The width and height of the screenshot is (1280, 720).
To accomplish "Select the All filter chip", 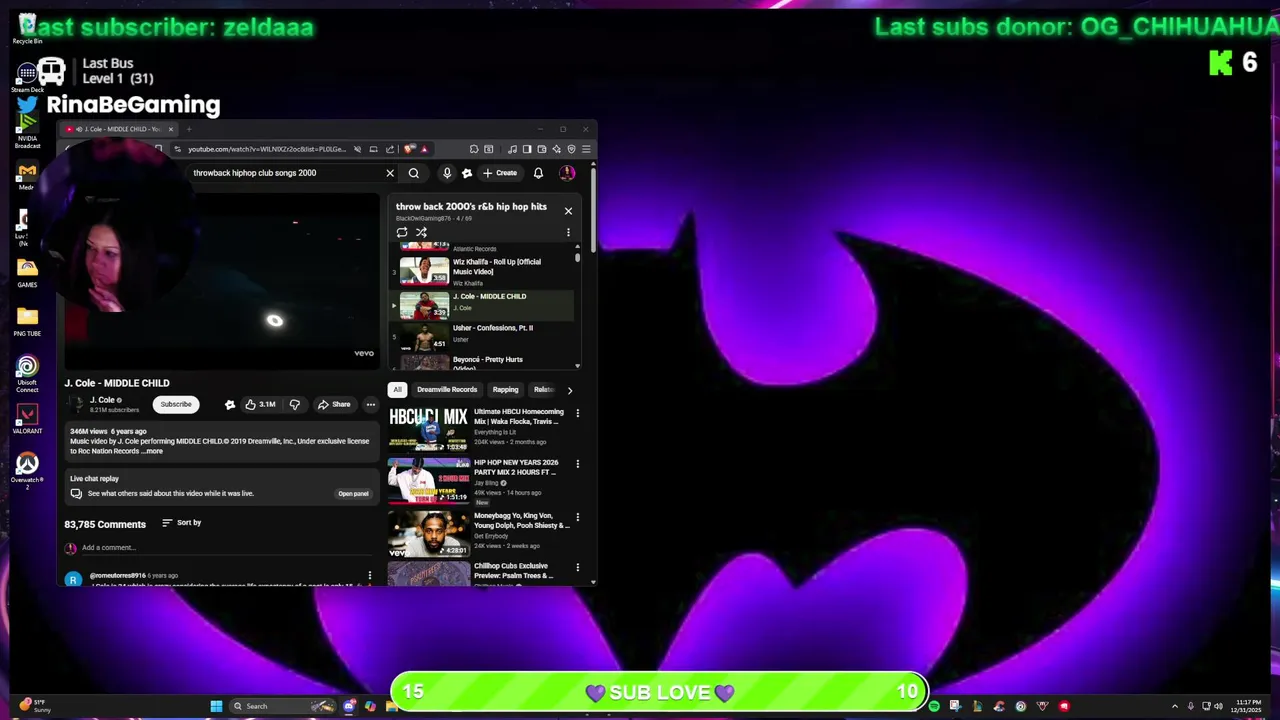I will (x=397, y=390).
